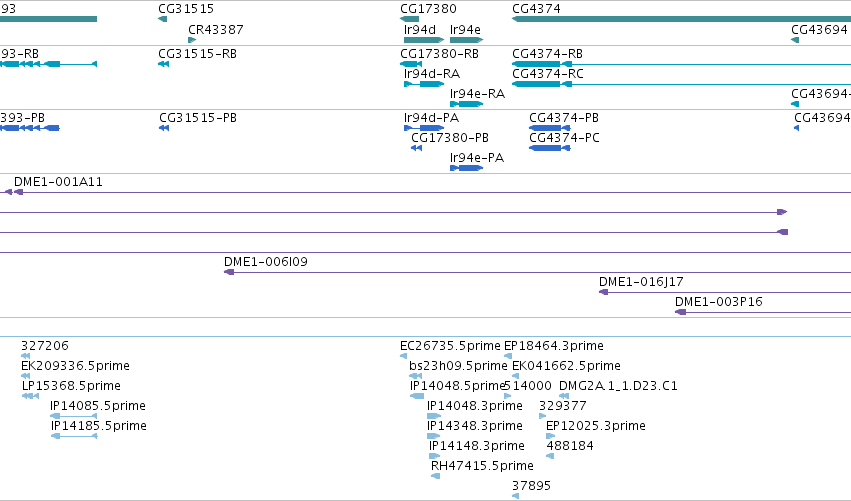Click the CG43694 gene label
This screenshot has width=851, height=501.
(819, 30)
